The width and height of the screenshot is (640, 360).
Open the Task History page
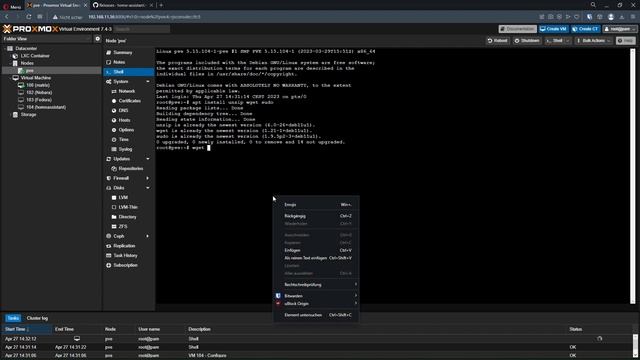point(125,256)
